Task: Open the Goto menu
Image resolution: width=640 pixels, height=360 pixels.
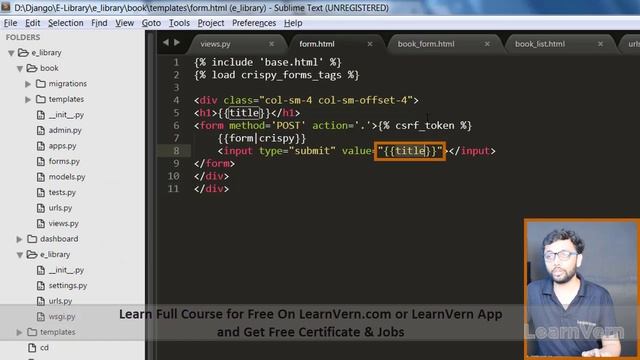Action: click(x=151, y=23)
